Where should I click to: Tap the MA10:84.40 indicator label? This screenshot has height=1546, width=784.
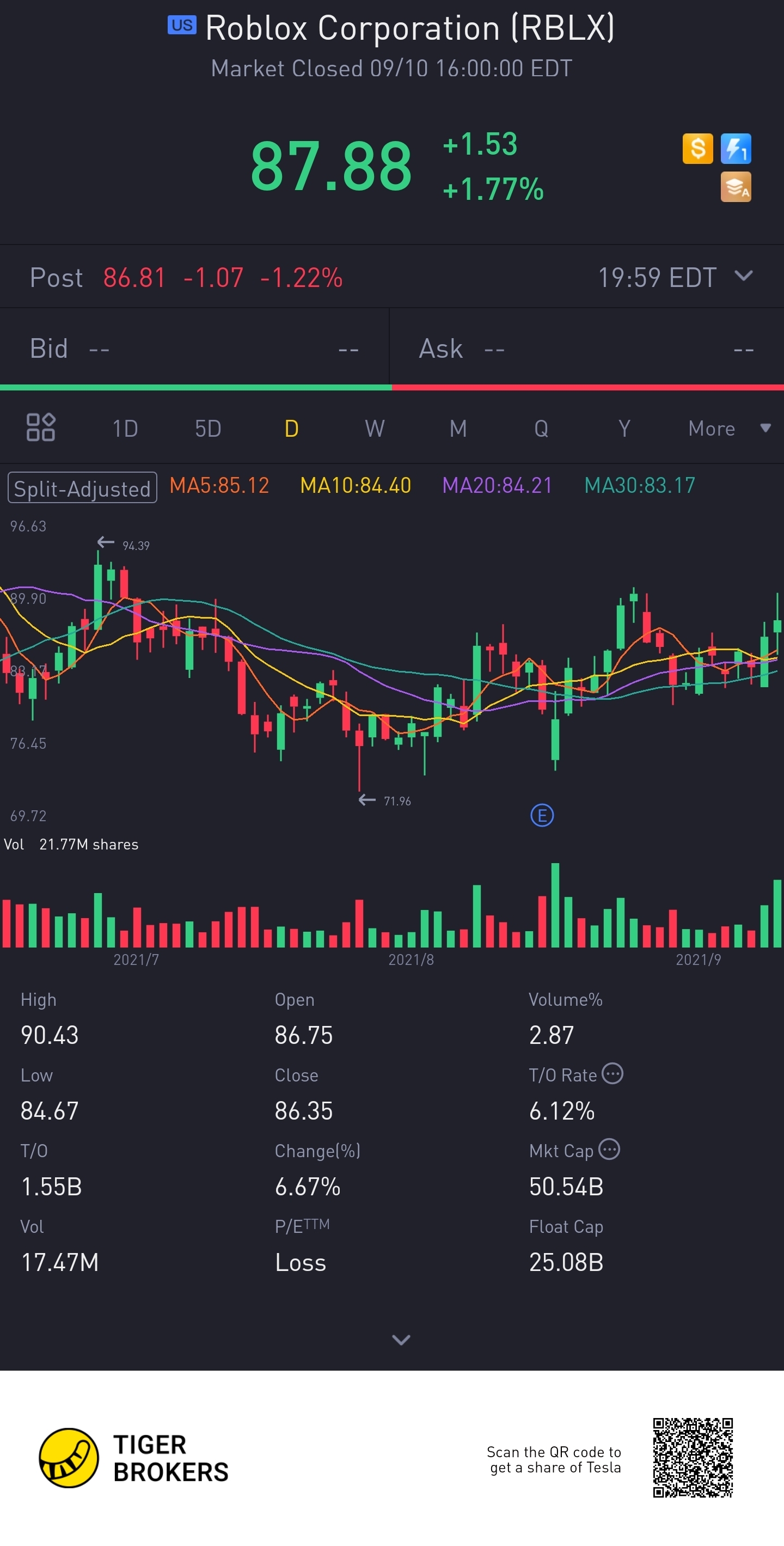[356, 485]
